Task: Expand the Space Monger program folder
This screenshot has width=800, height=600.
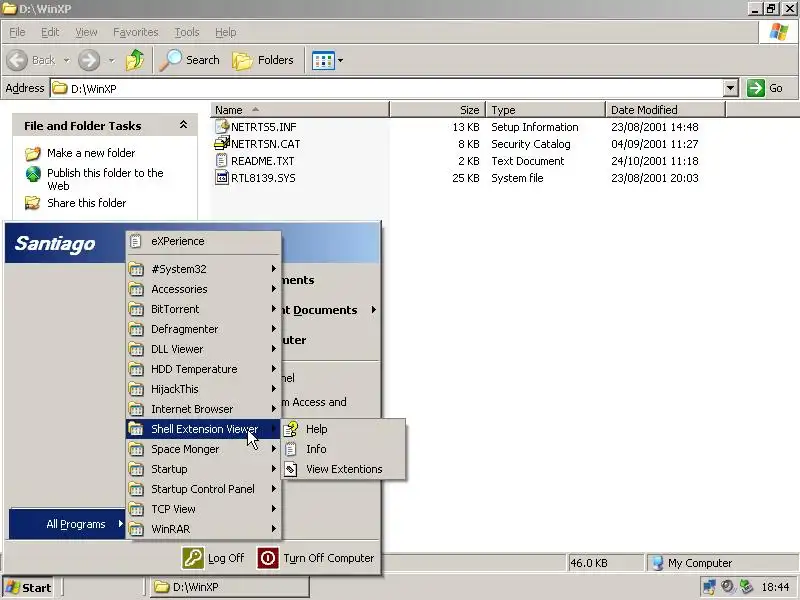Action: pyautogui.click(x=204, y=449)
